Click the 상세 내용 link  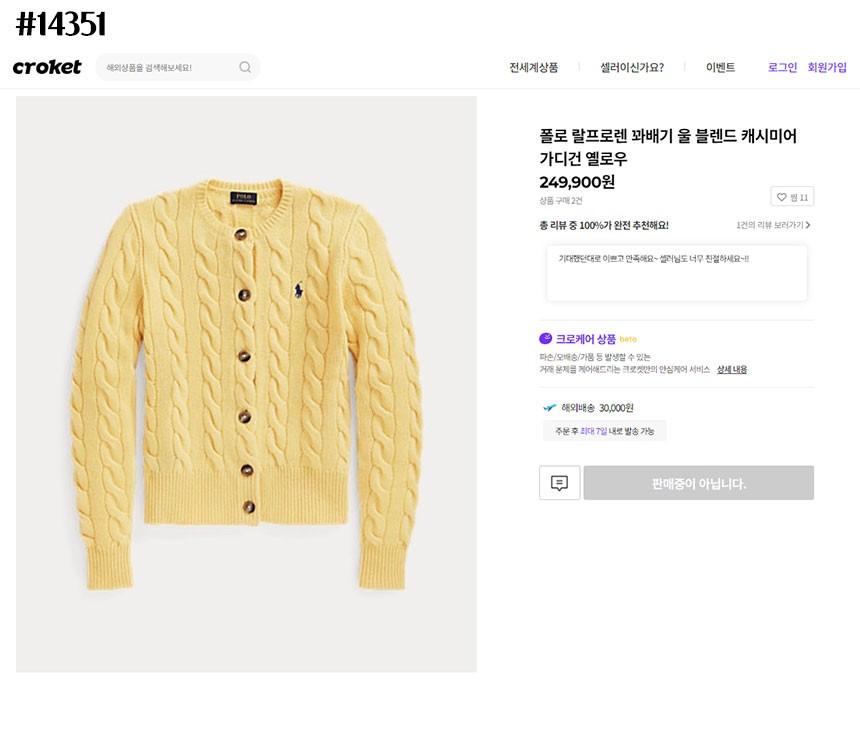tap(732, 370)
